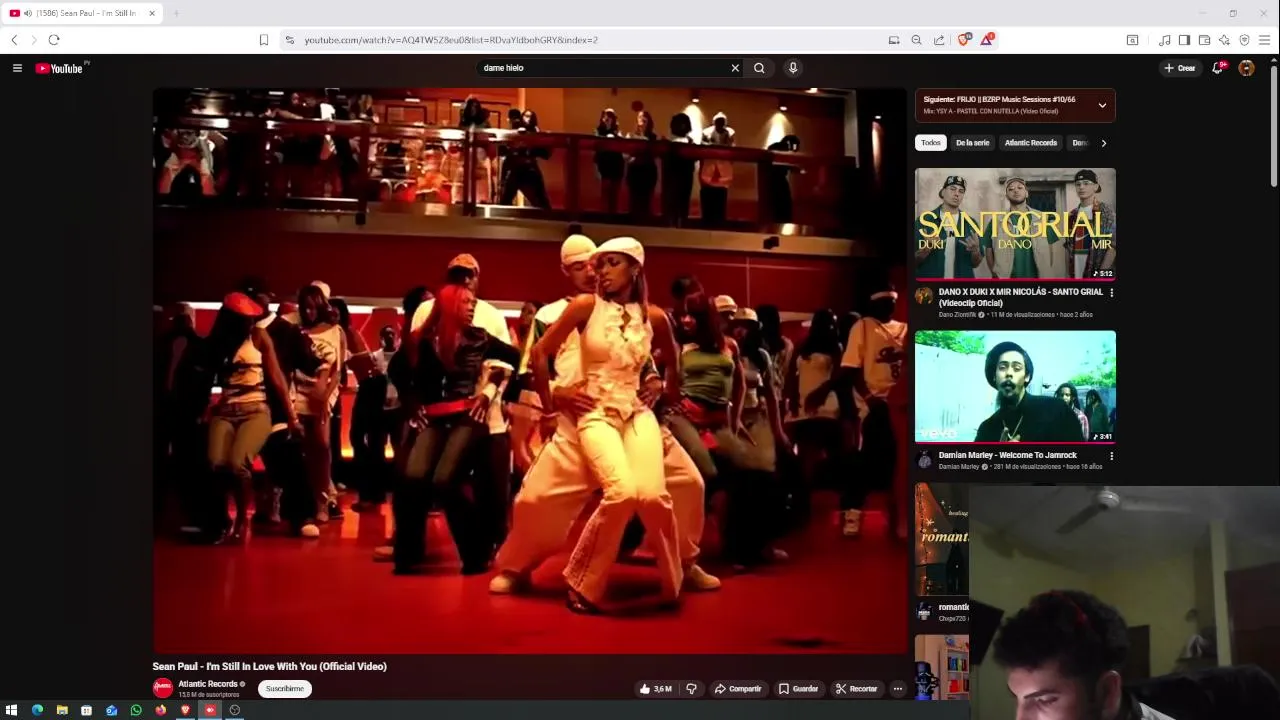Open a new browser tab
The width and height of the screenshot is (1280, 720).
click(176, 13)
